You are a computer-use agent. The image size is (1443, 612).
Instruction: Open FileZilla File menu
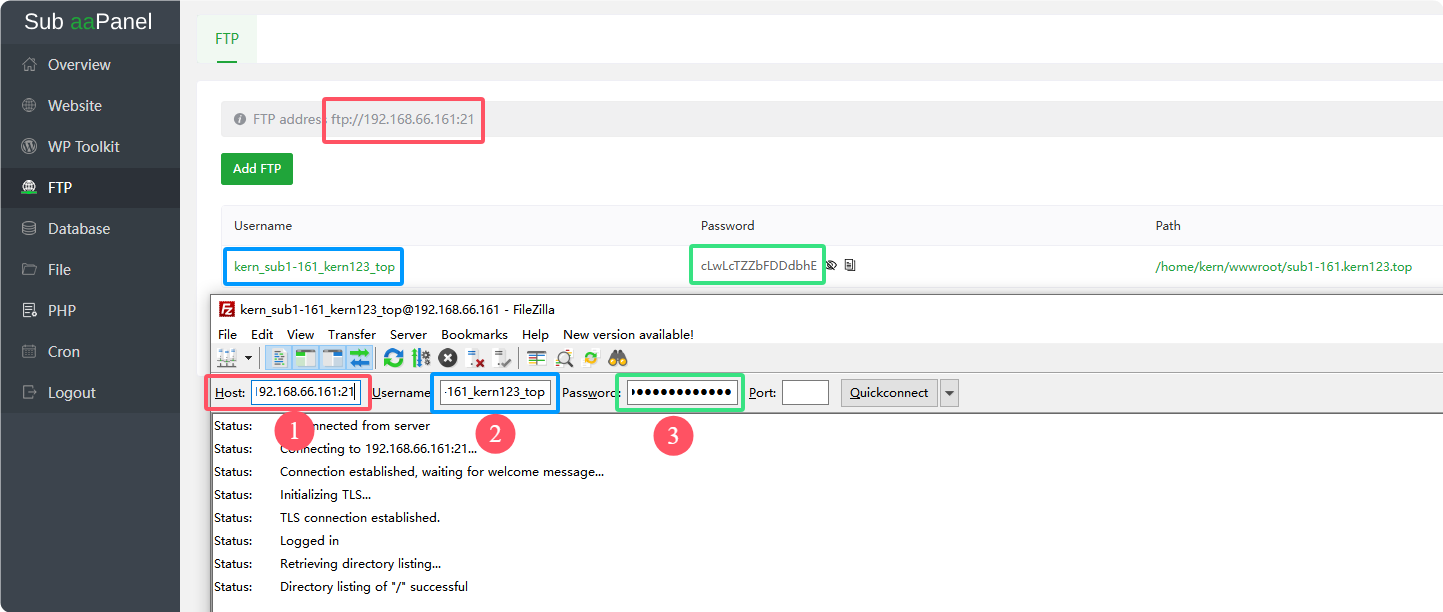coord(227,334)
